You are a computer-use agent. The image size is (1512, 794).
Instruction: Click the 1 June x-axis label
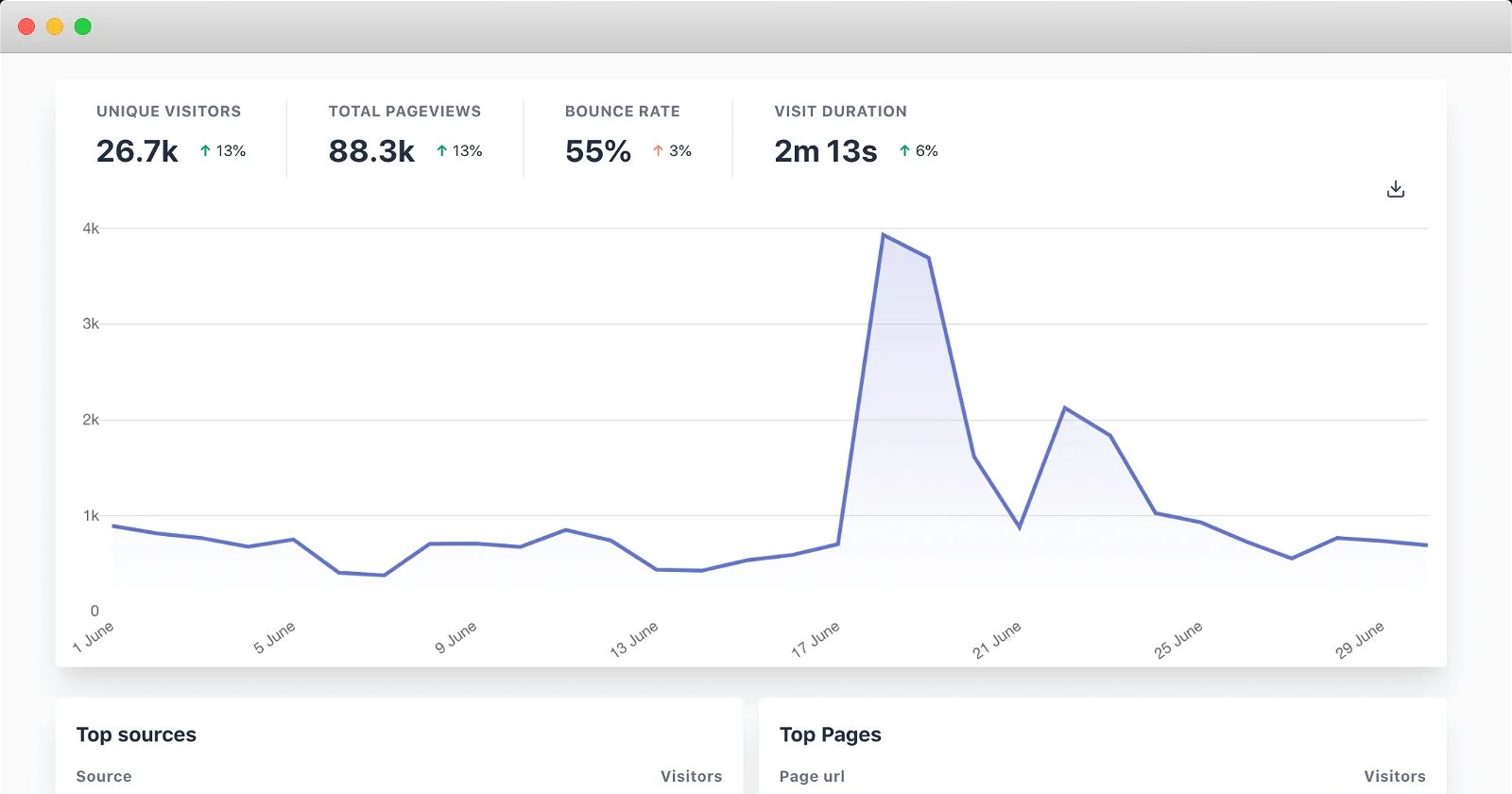coord(93,637)
